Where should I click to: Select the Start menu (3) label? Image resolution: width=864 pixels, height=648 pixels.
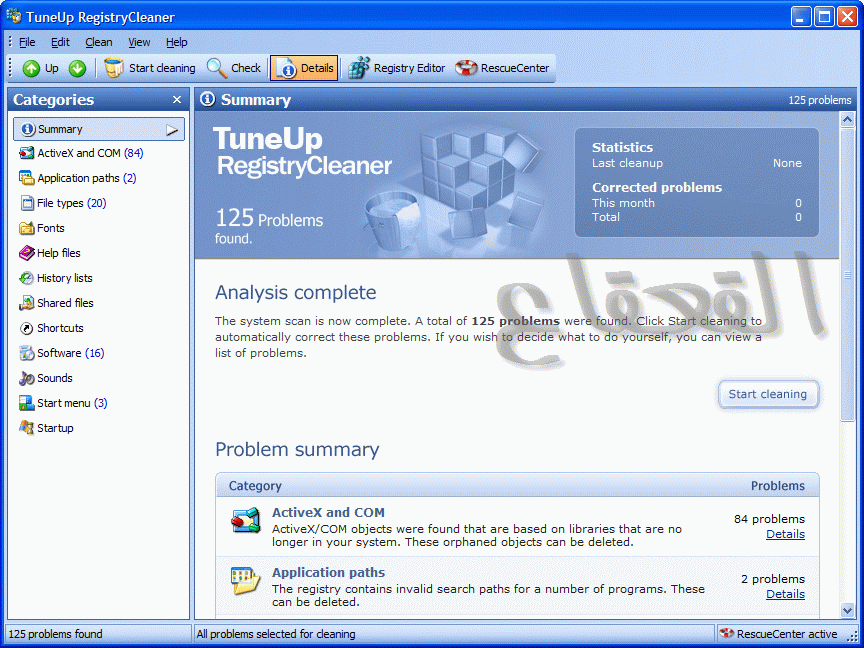tap(72, 403)
